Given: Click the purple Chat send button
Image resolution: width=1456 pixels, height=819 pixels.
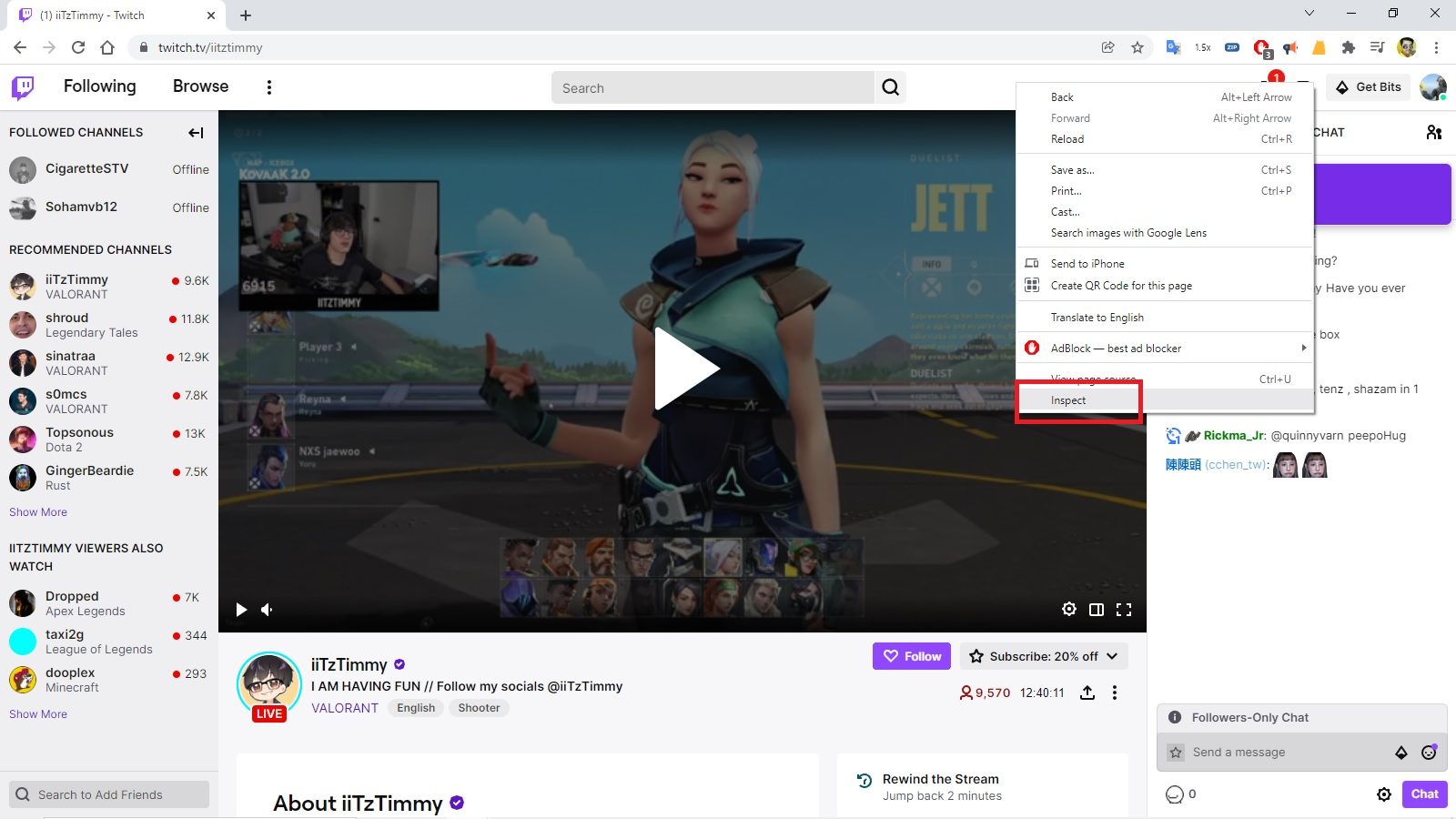Looking at the screenshot, I should tap(1424, 794).
